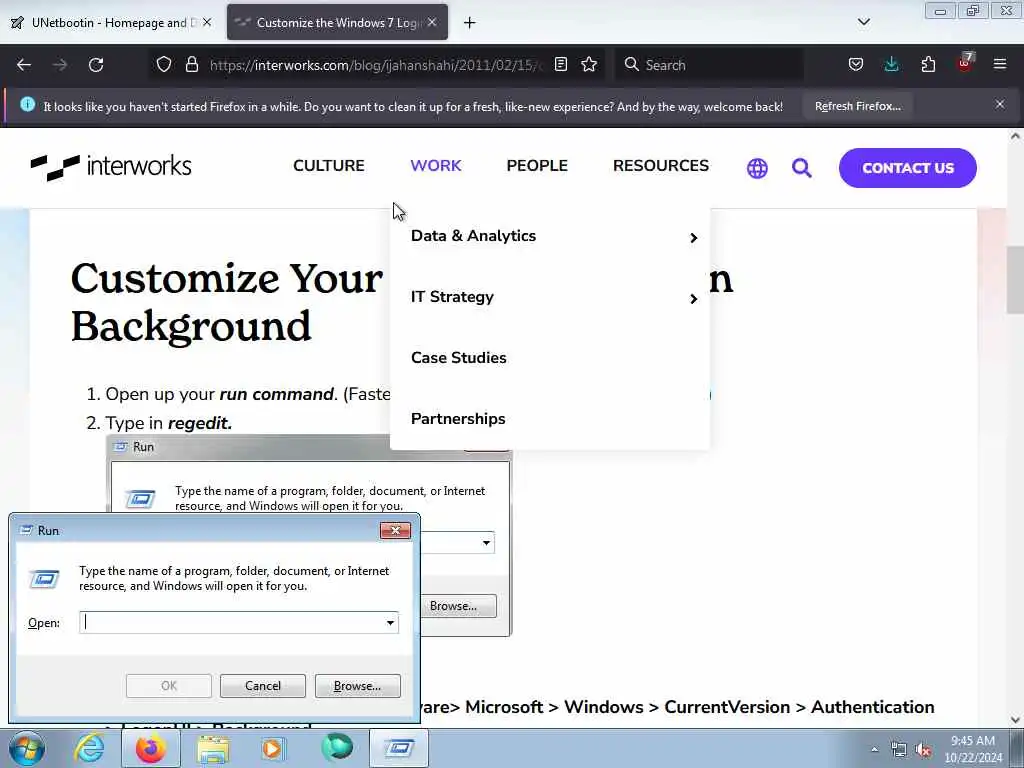The image size is (1024, 768).
Task: Click the Run dialog program icon
Action: (44, 579)
